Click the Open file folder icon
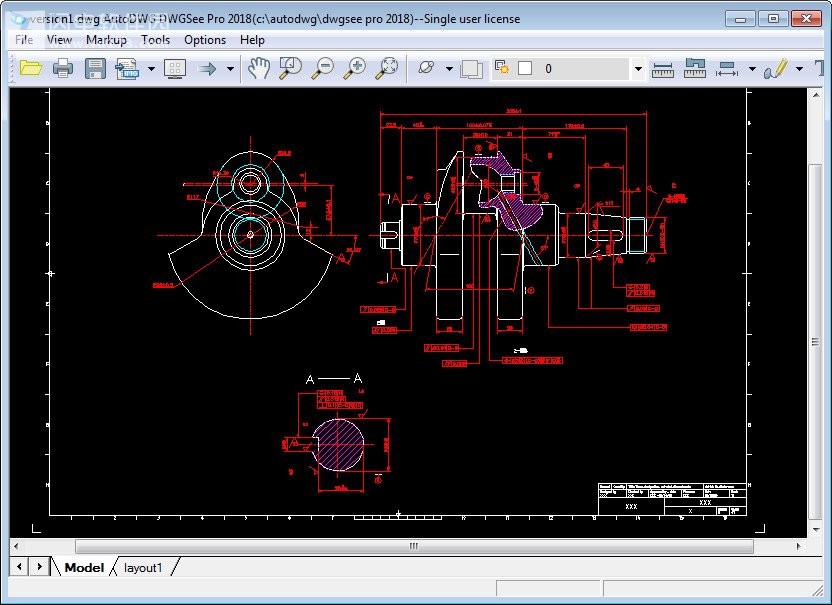This screenshot has width=832, height=605. coord(31,68)
